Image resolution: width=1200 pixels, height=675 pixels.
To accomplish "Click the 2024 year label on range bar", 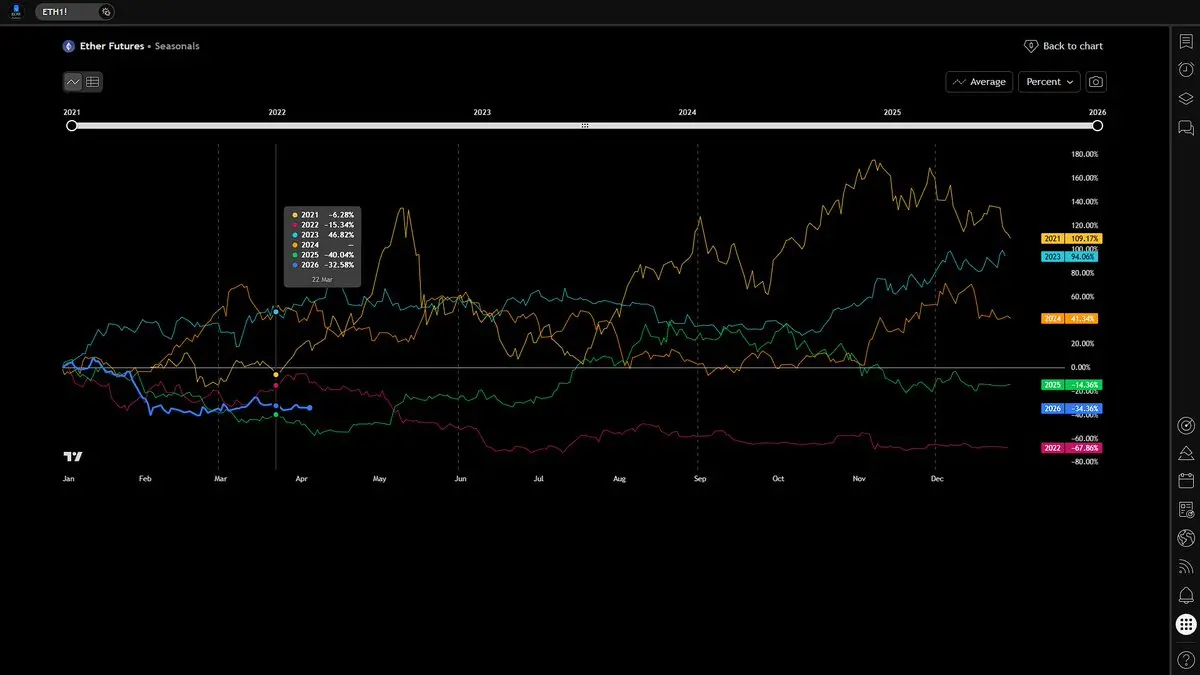I will coord(687,113).
